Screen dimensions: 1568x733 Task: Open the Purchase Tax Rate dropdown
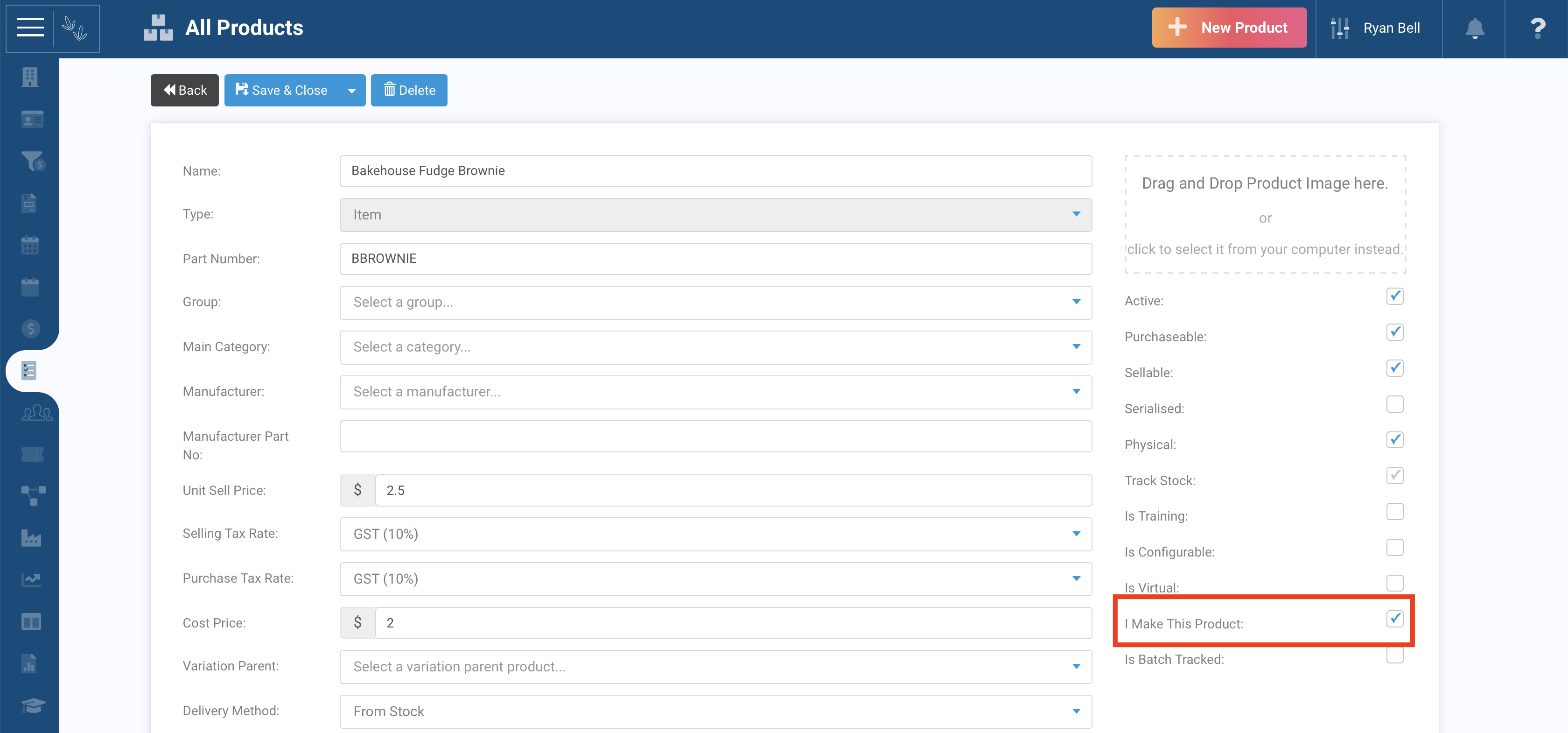[x=715, y=579]
